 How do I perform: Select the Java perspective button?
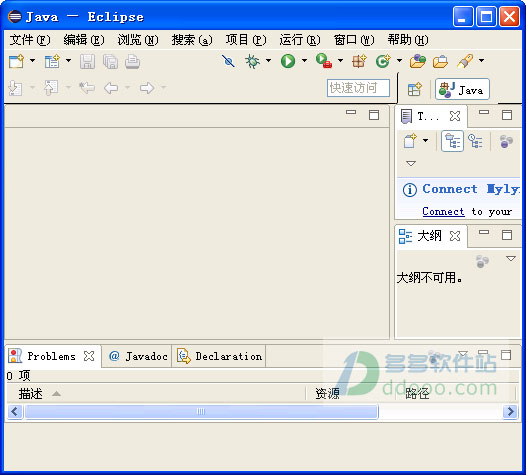462,89
